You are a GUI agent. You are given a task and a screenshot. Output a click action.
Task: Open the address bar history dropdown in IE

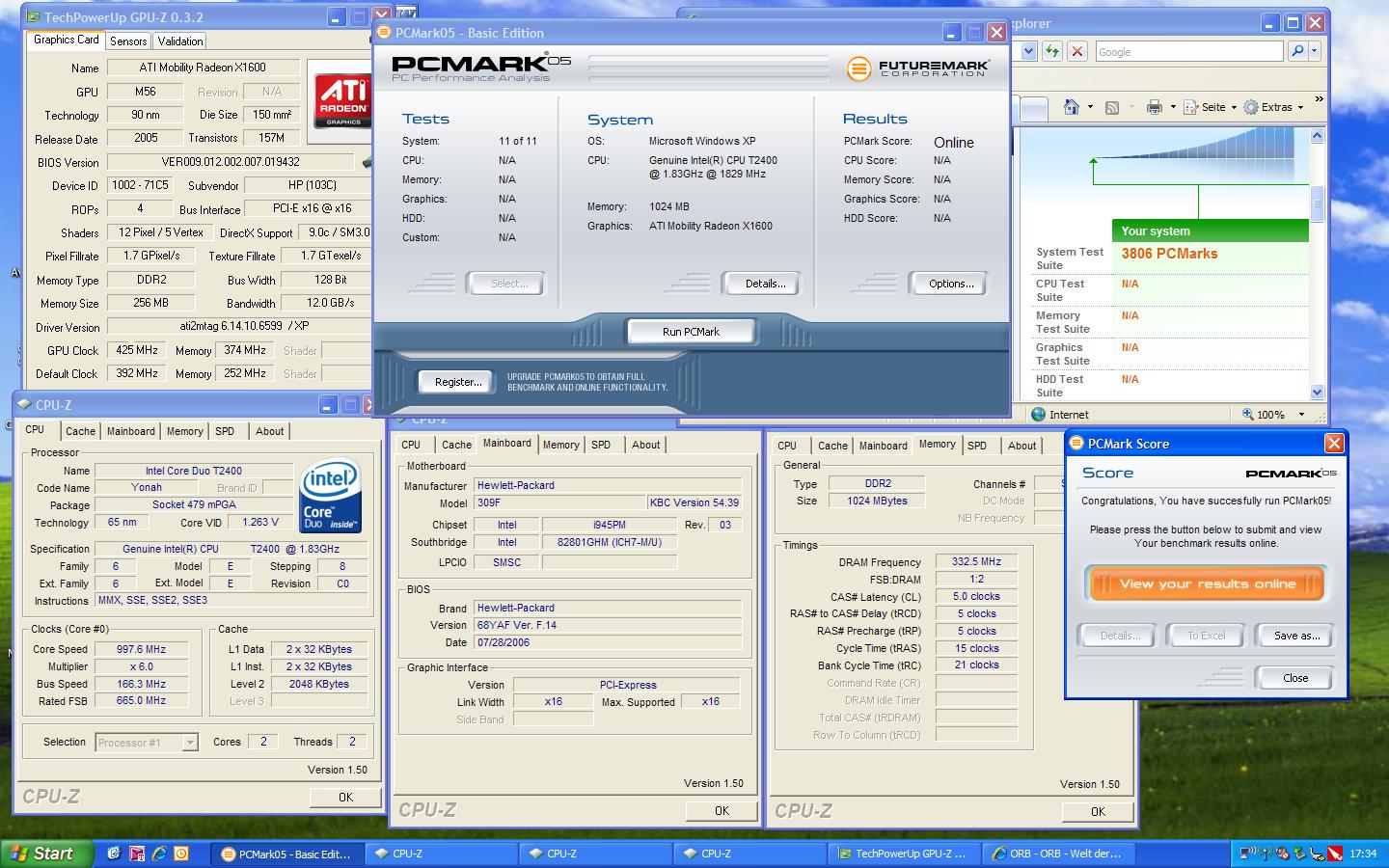[1028, 51]
